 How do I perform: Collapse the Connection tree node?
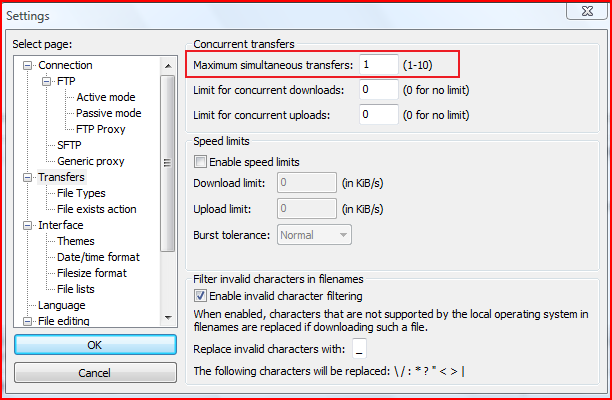tap(28, 66)
